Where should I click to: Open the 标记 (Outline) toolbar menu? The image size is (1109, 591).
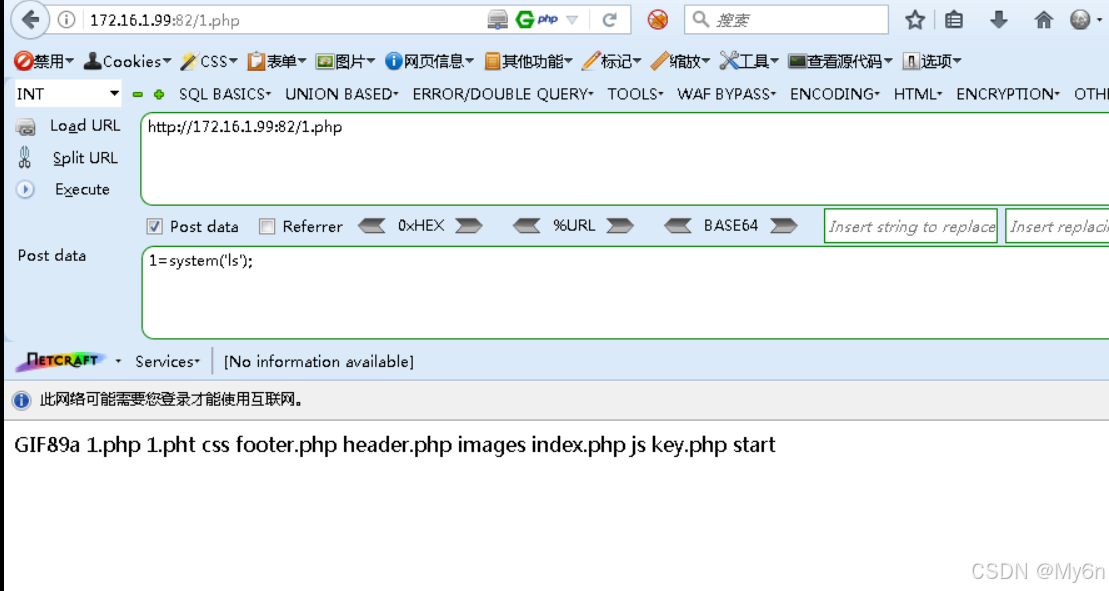point(612,62)
